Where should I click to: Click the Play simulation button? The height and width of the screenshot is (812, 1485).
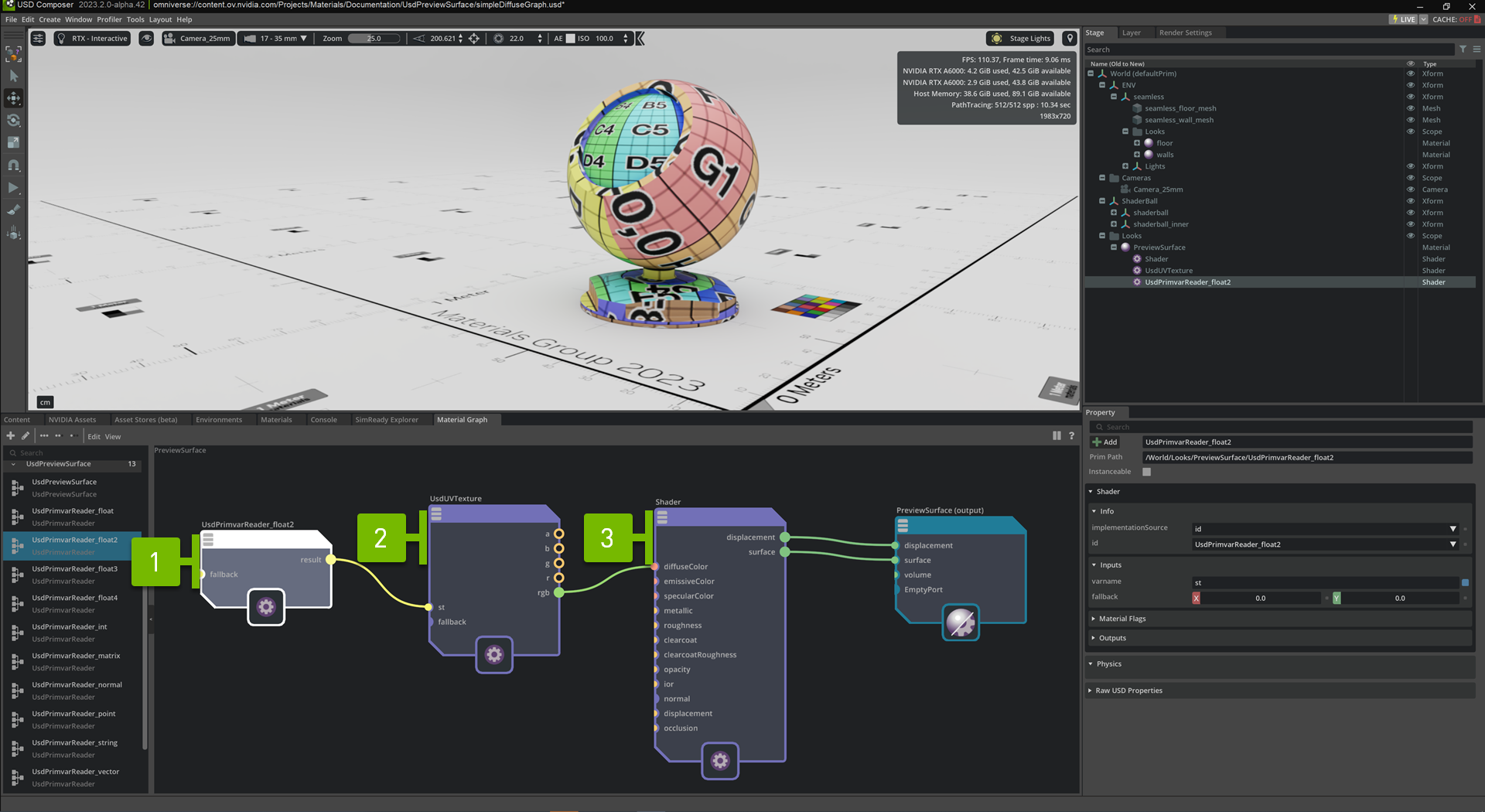pyautogui.click(x=14, y=188)
